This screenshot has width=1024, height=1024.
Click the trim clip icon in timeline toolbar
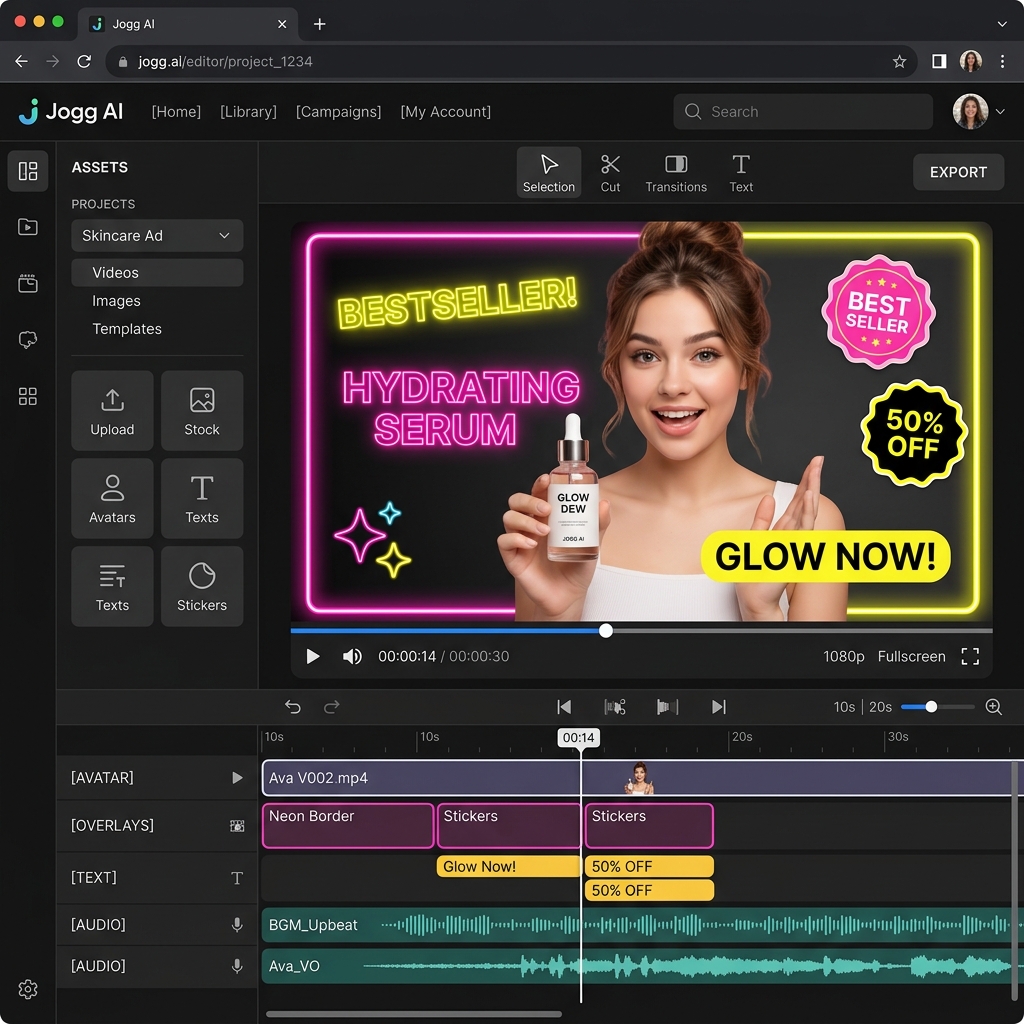point(667,707)
